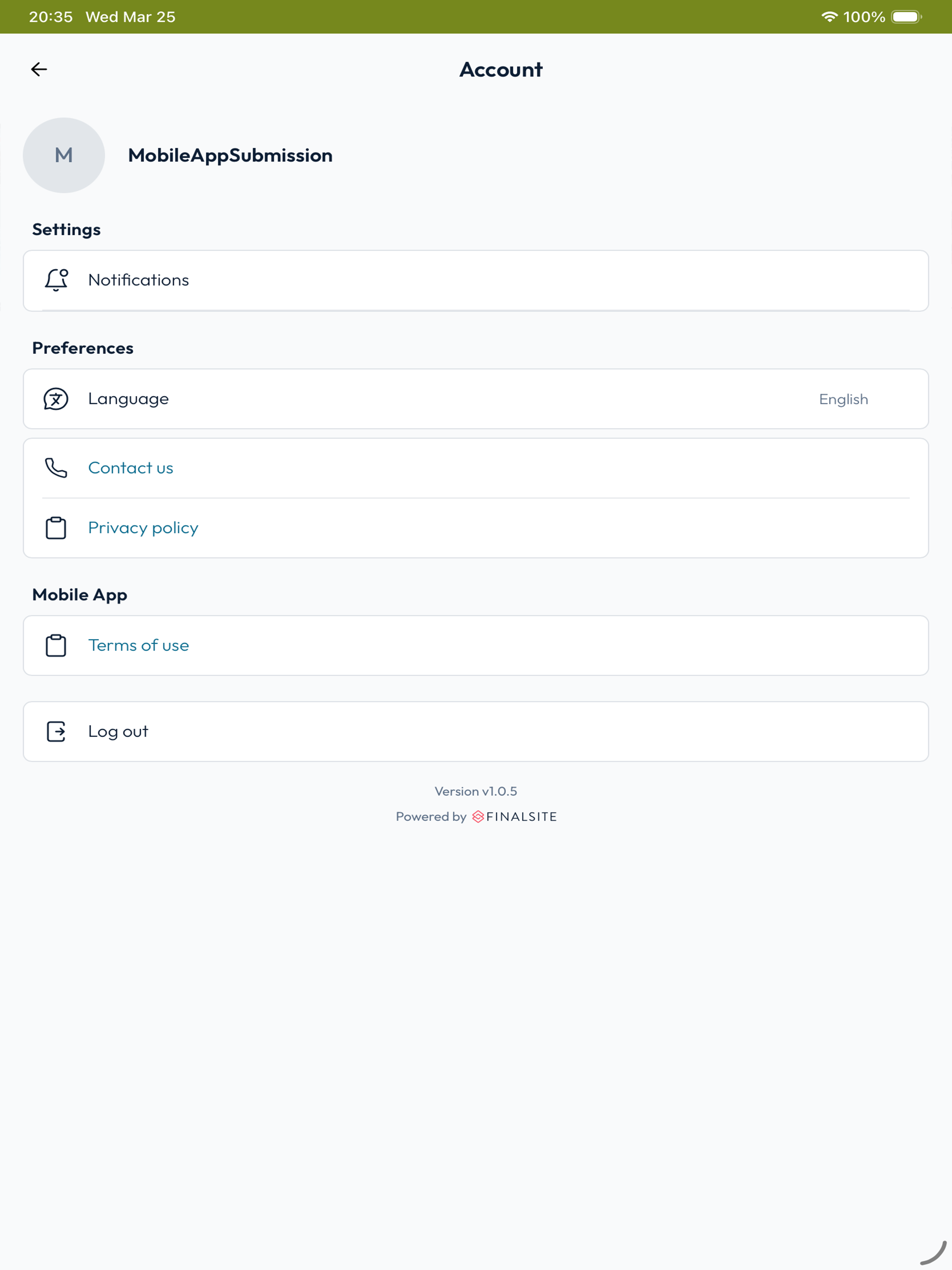This screenshot has width=952, height=1270.
Task: Open the M profile avatar
Action: click(x=64, y=155)
